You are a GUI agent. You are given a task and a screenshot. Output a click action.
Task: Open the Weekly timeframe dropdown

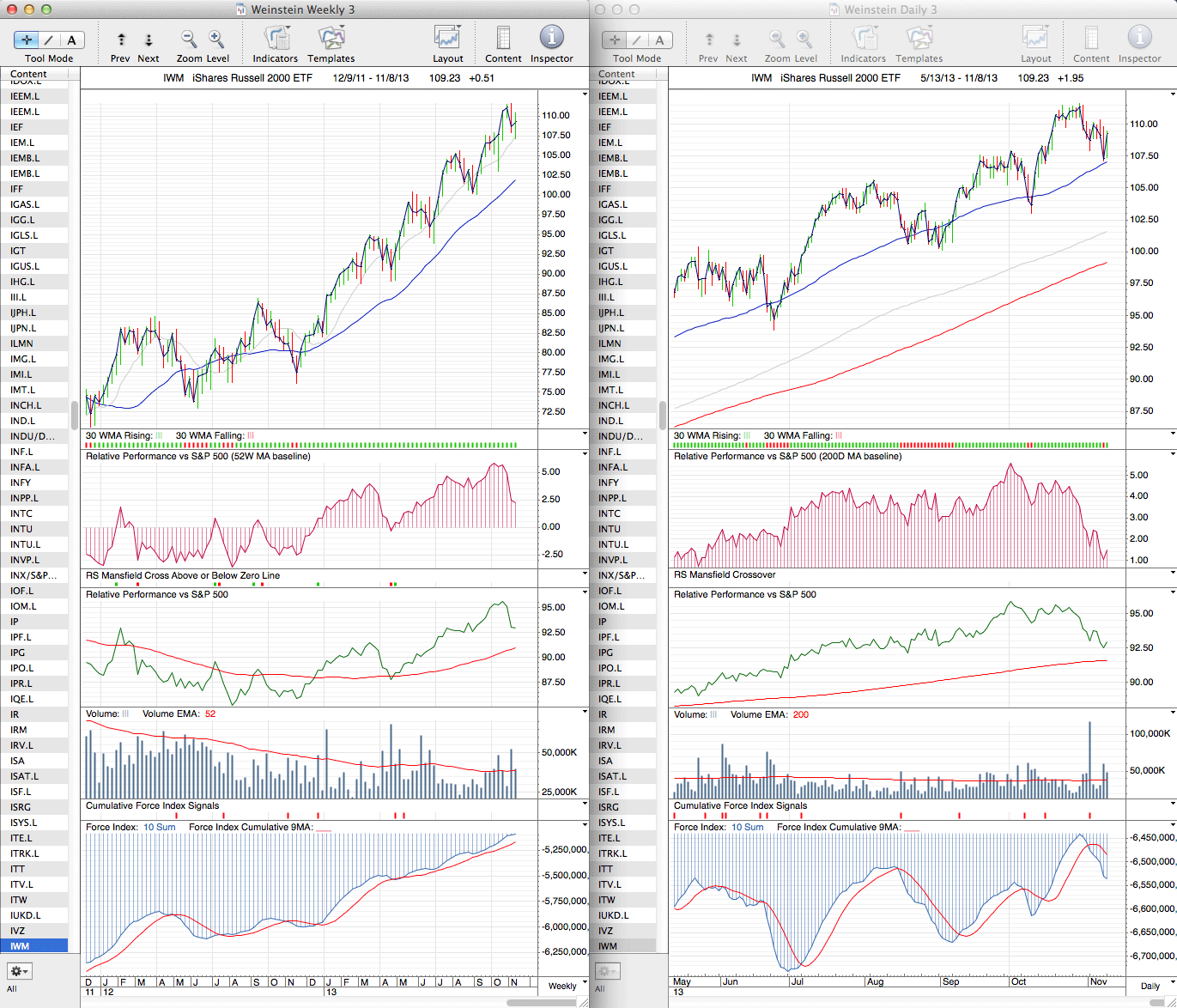[567, 985]
